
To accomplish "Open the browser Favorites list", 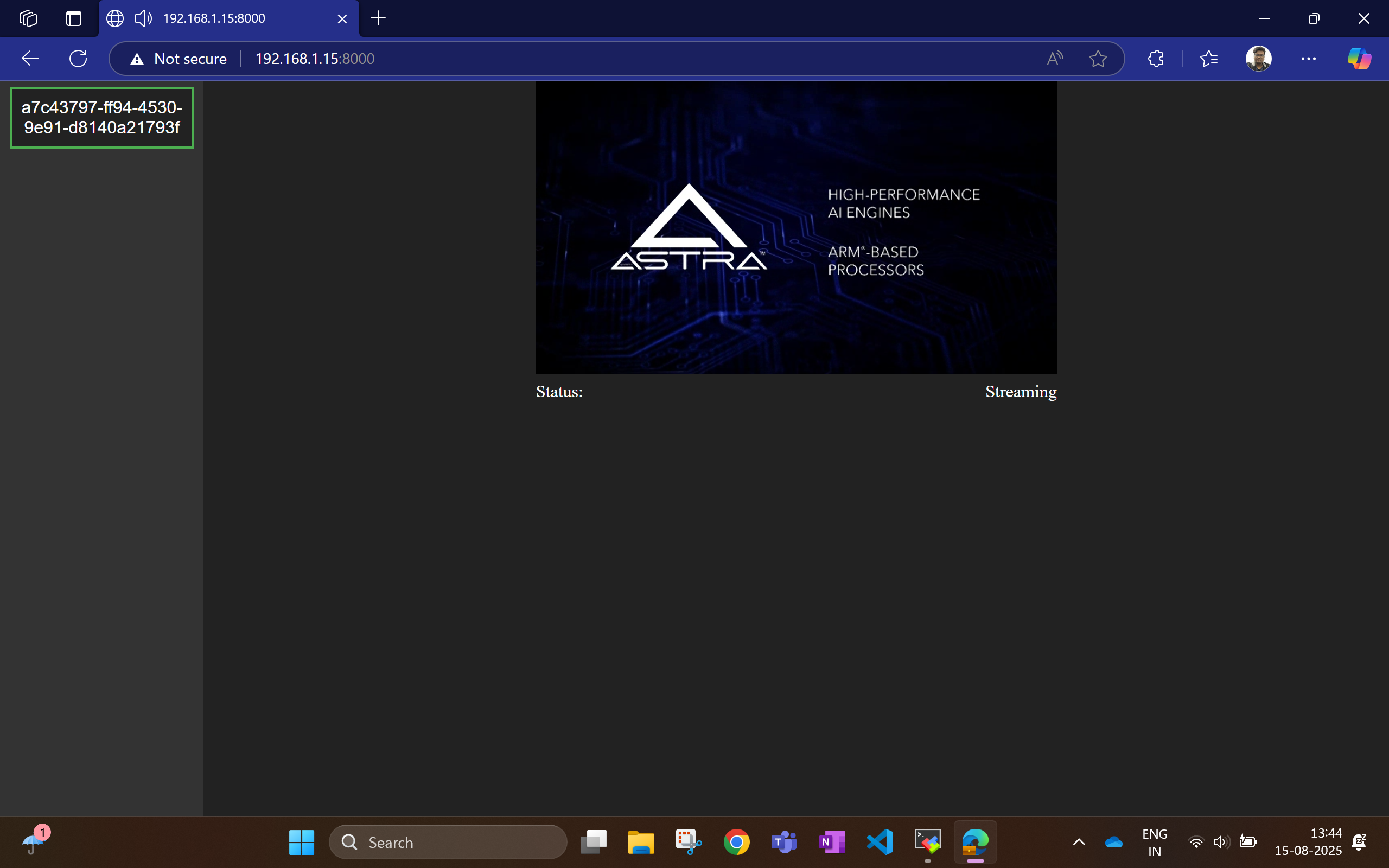I will pos(1209,58).
